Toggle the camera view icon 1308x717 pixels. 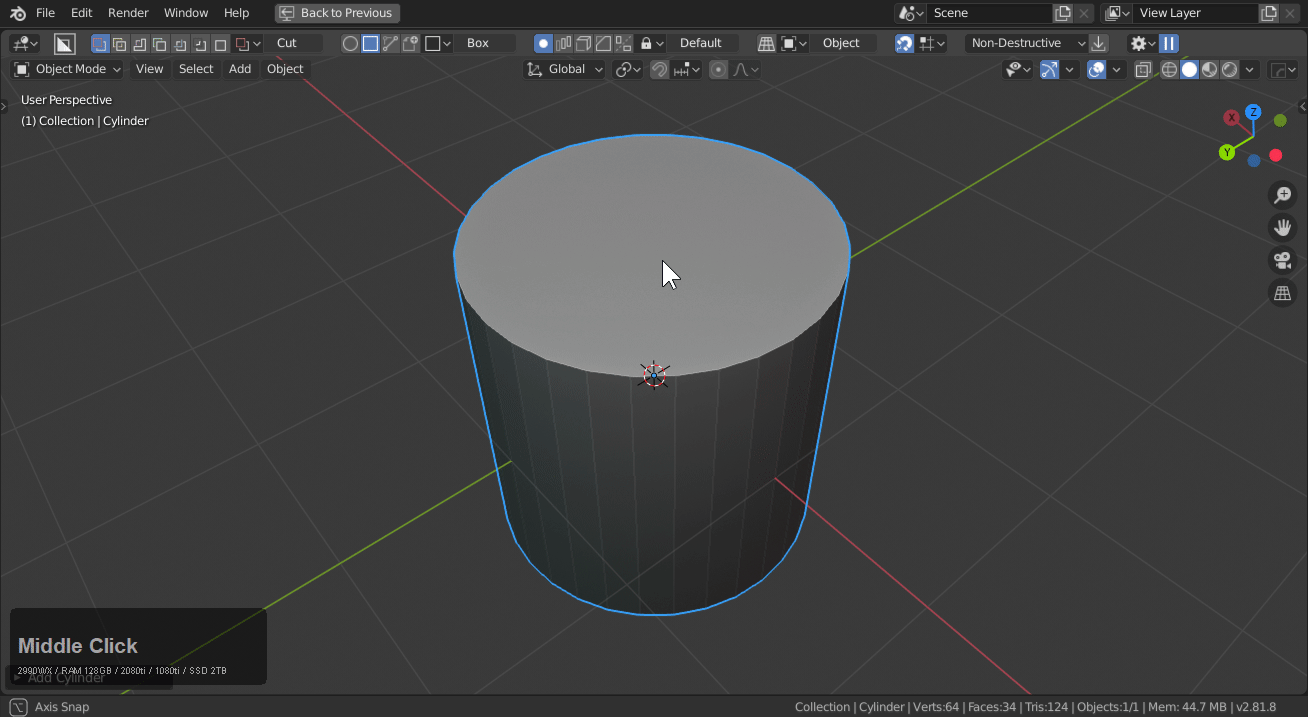pyautogui.click(x=1282, y=261)
